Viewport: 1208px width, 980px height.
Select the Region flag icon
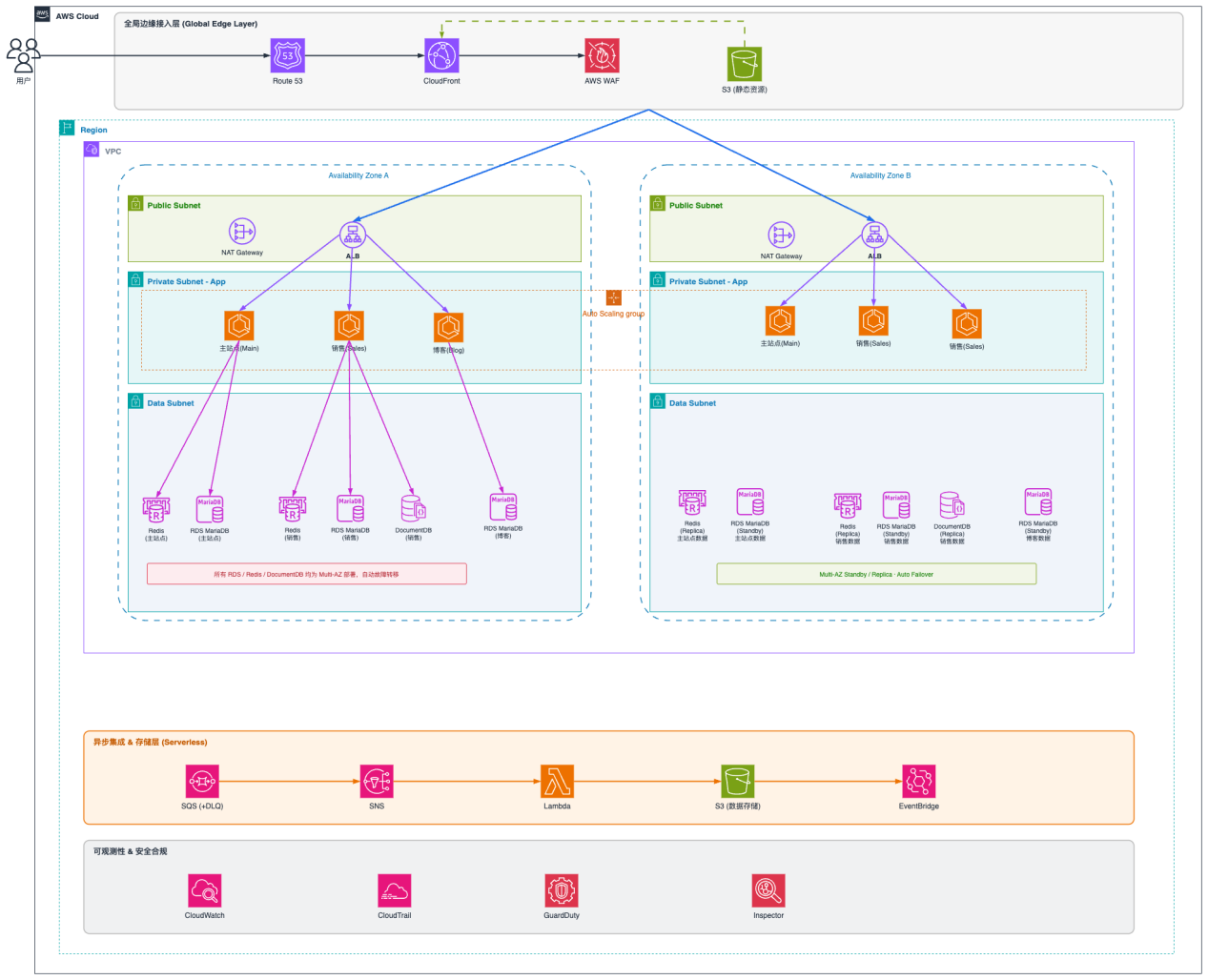[x=67, y=128]
